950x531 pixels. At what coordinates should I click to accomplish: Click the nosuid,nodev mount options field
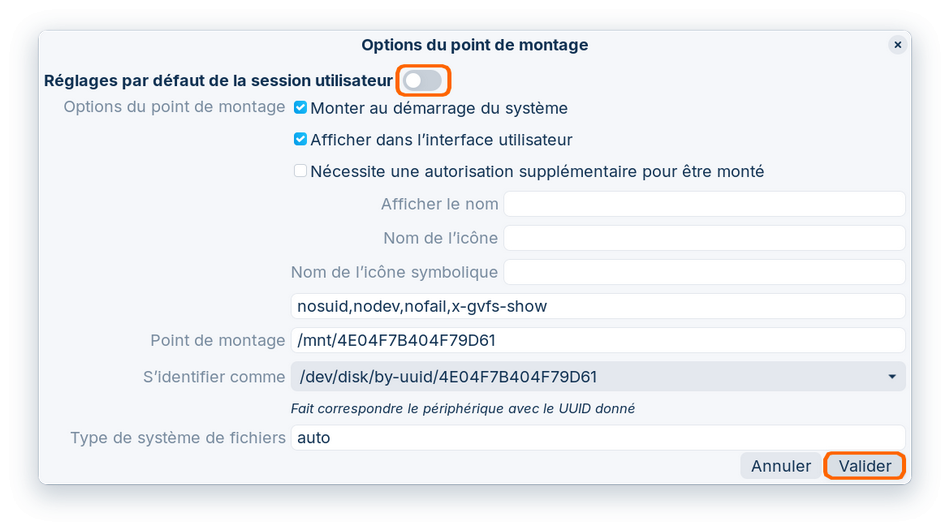click(597, 306)
